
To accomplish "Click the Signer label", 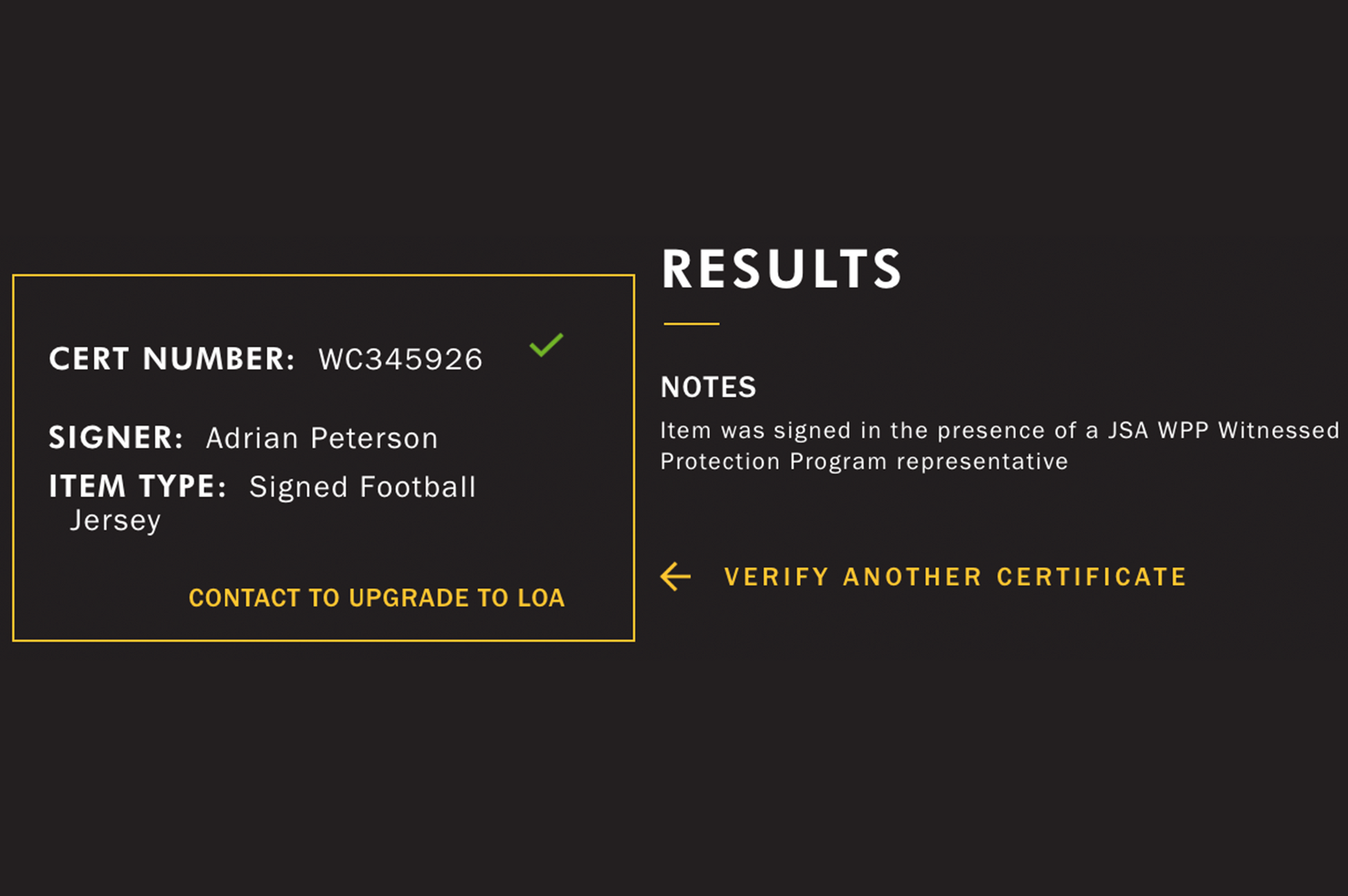I will tap(116, 438).
